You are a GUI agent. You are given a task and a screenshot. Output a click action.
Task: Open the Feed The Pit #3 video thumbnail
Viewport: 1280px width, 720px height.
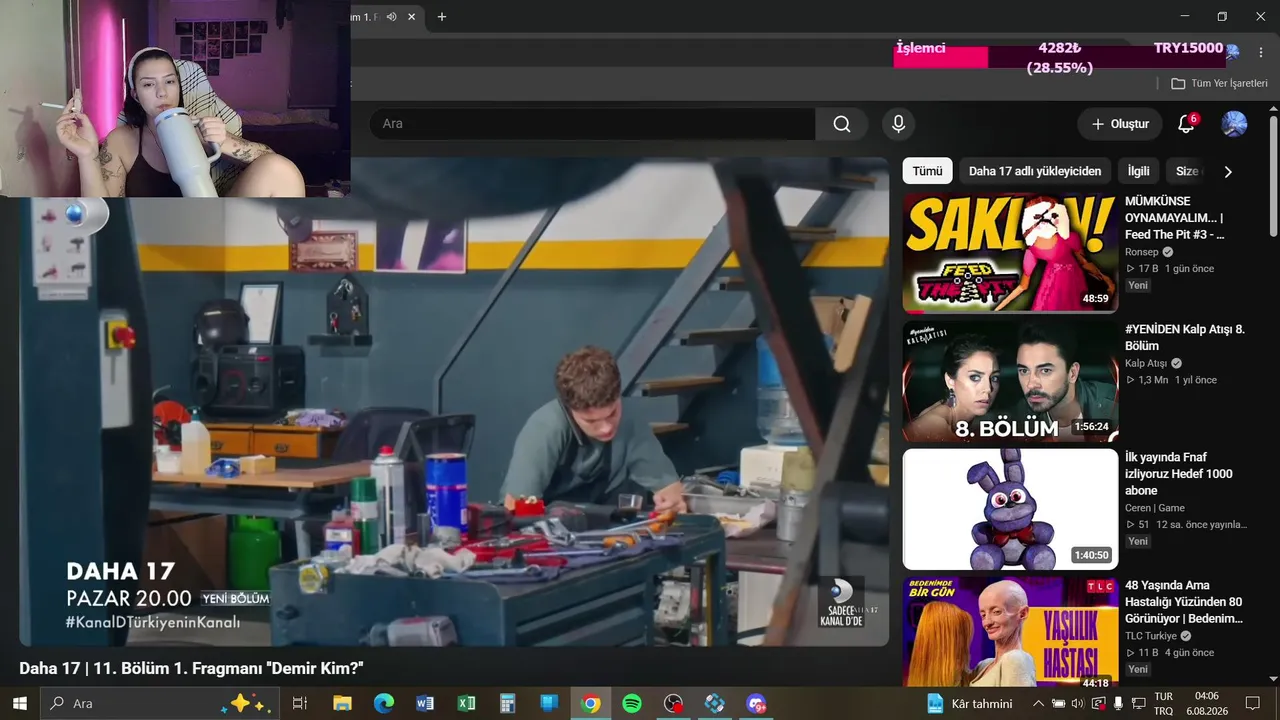pyautogui.click(x=1010, y=252)
